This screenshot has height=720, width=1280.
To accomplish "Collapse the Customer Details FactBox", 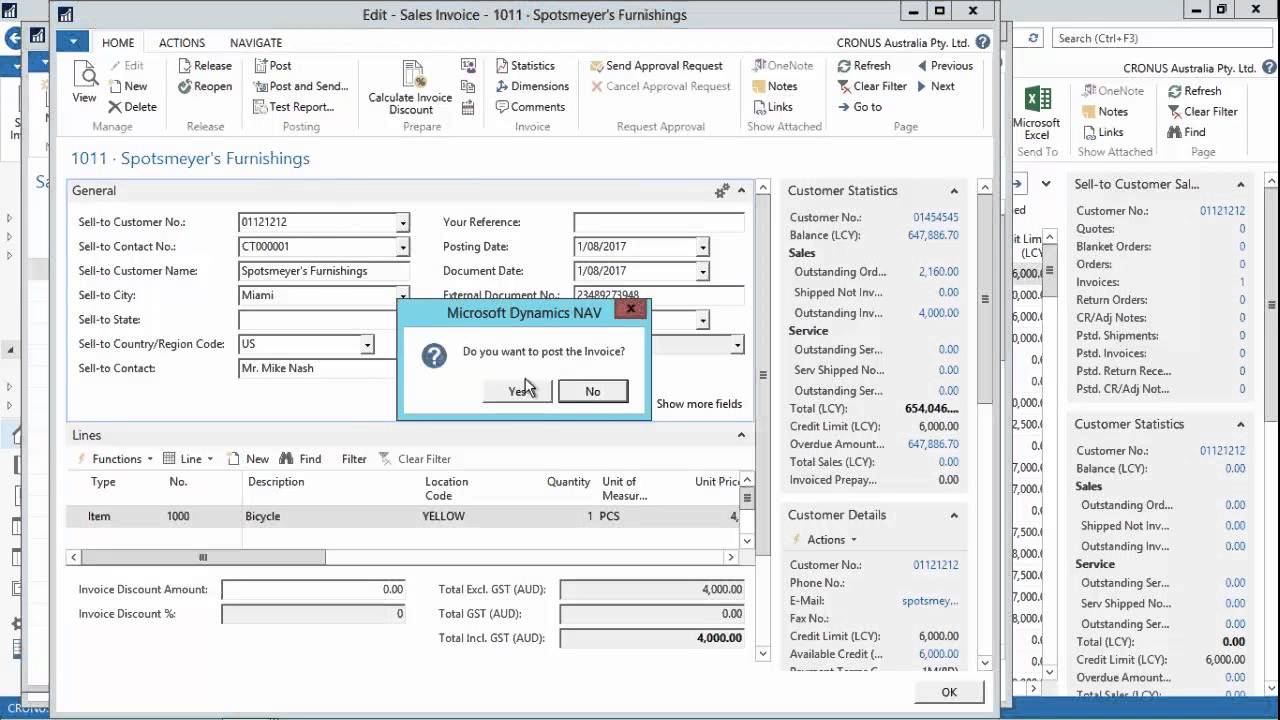I will click(x=954, y=515).
